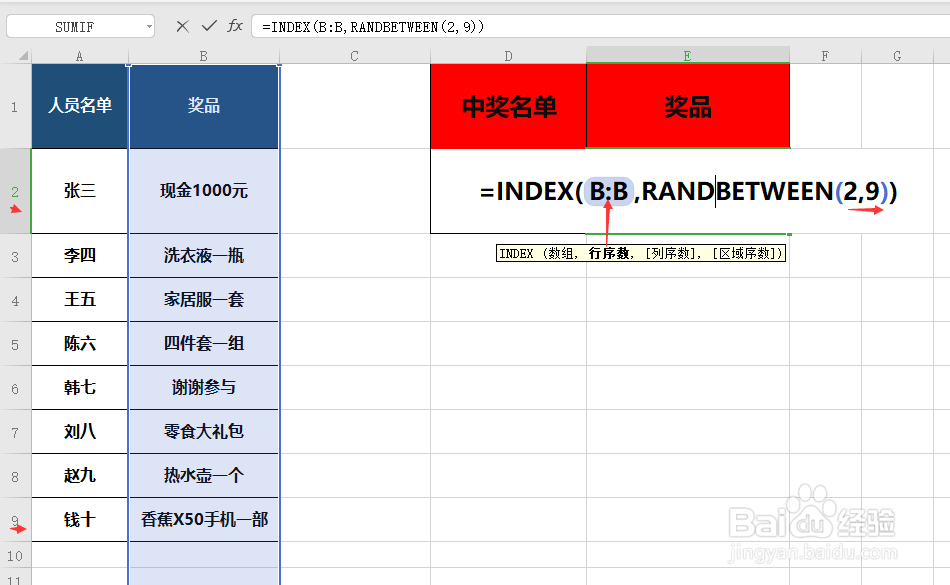Image resolution: width=950 pixels, height=585 pixels.
Task: Click the INDEX function name in tooltip
Action: pos(516,254)
